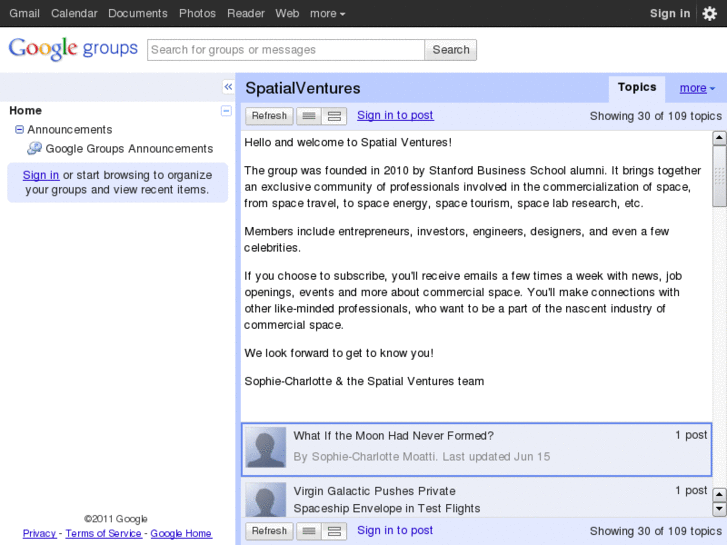727x545 pixels.
Task: Click avatar of Moon Had Never Formed topic
Action: coord(265,447)
